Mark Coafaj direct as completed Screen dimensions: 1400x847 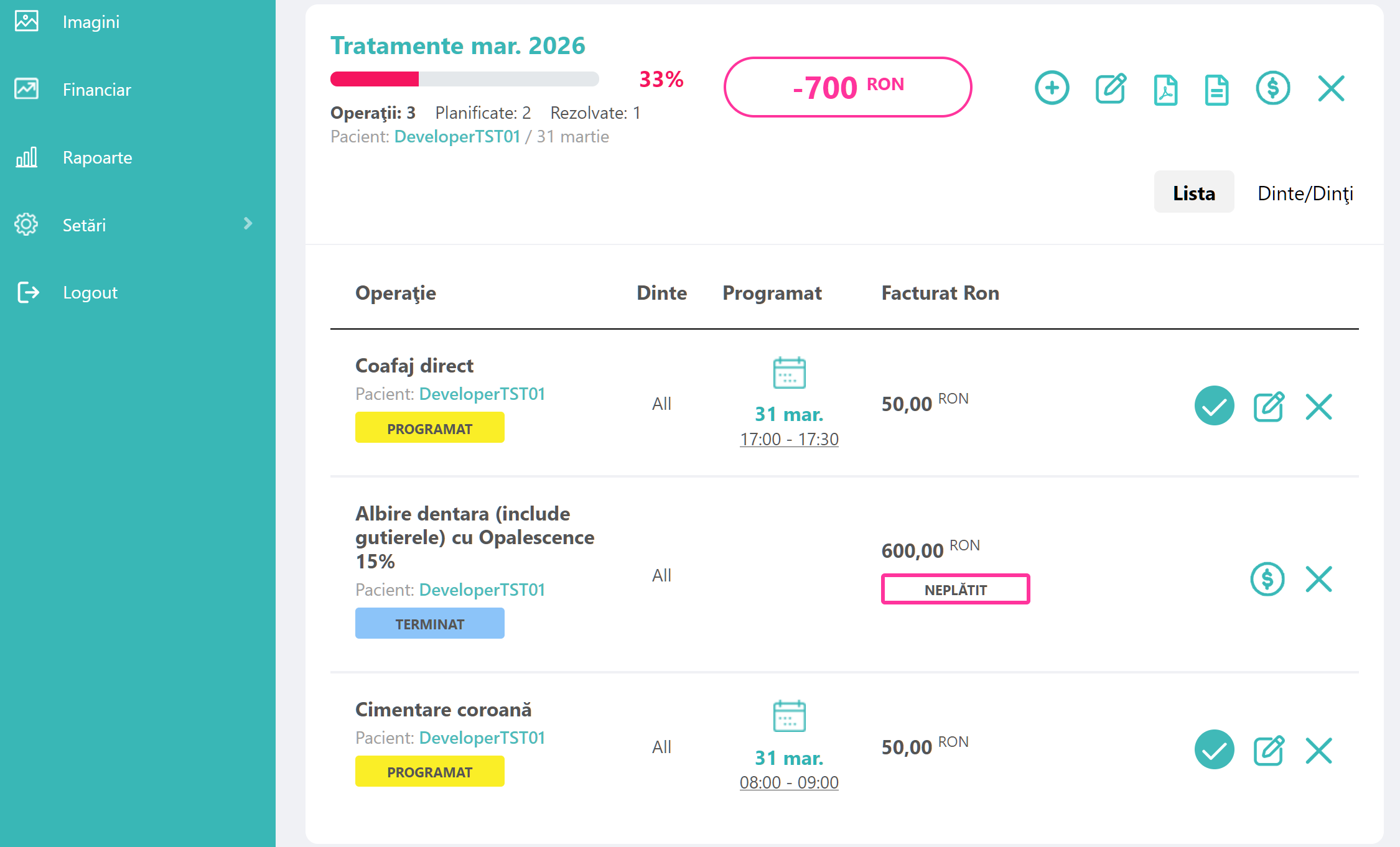[x=1214, y=405]
